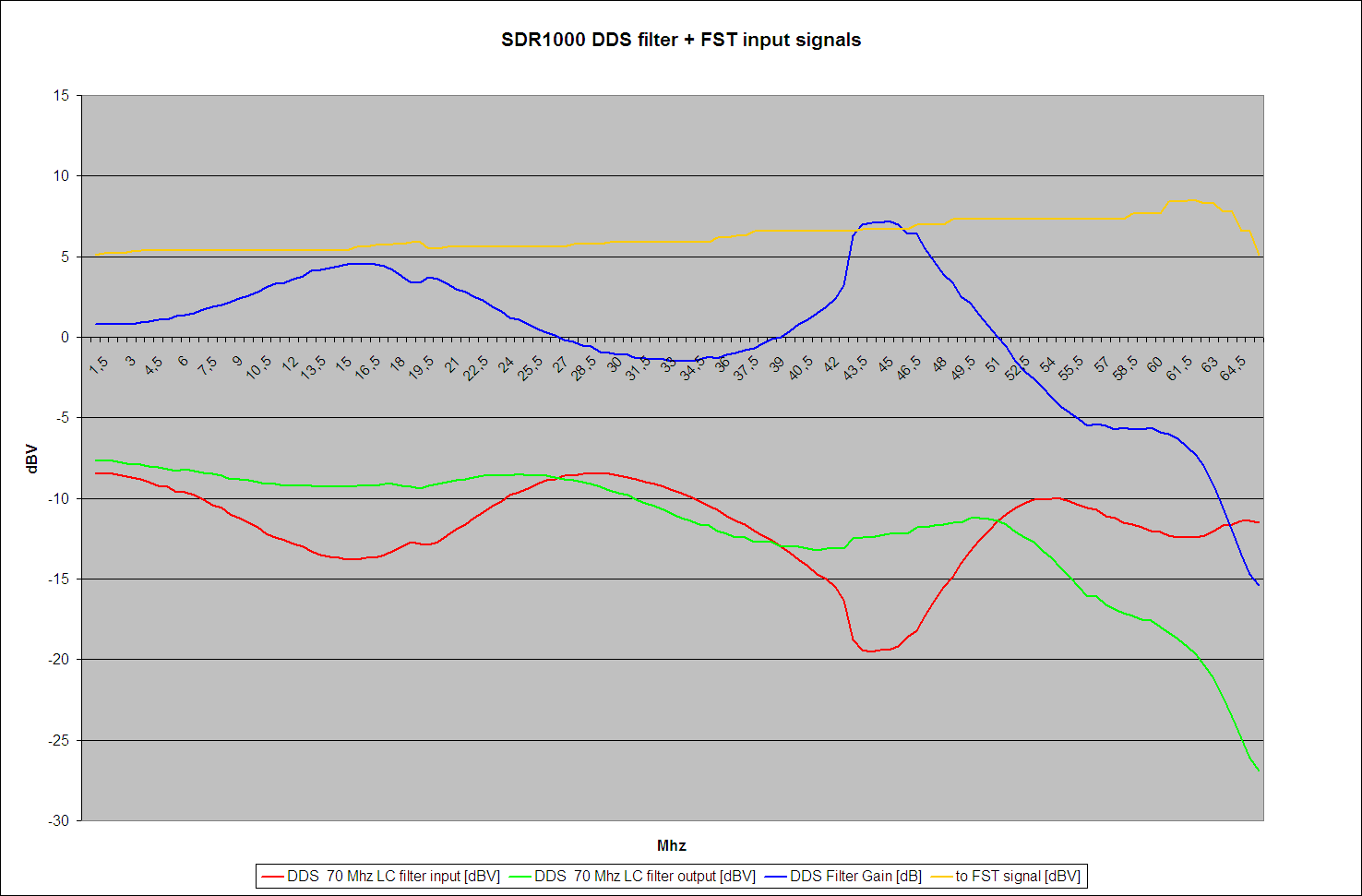Image resolution: width=1362 pixels, height=896 pixels.
Task: Click the x-axis label 55,5
Action: pyautogui.click(x=1069, y=366)
